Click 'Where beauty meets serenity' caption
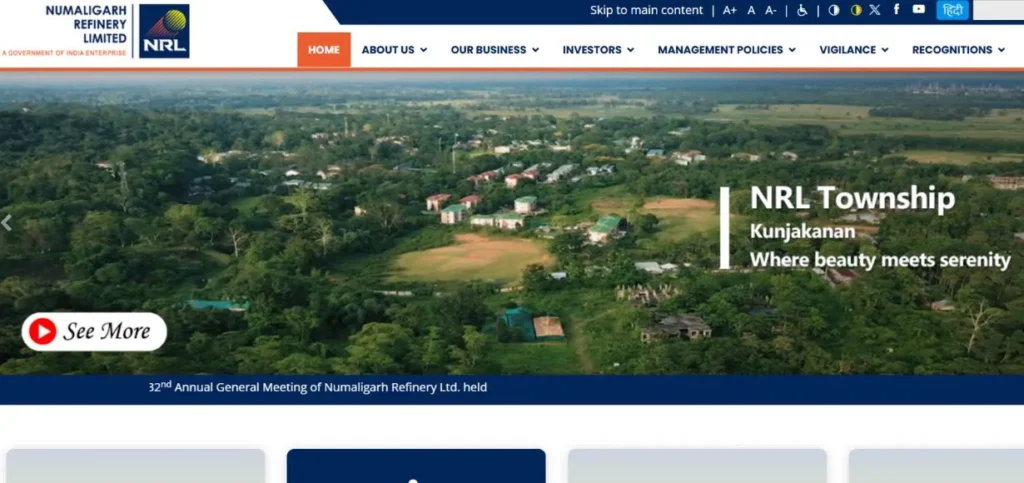Viewport: 1024px width, 483px height. tap(880, 260)
